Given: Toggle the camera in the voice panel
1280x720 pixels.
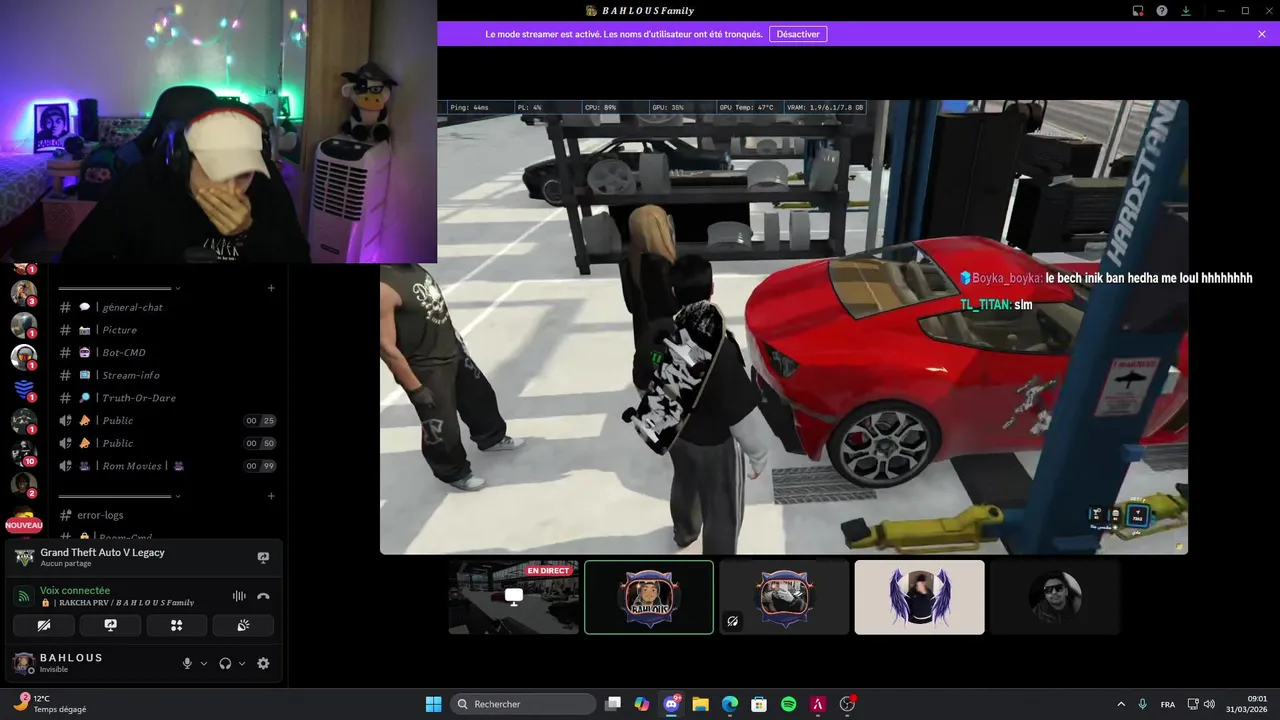Looking at the screenshot, I should [44, 625].
